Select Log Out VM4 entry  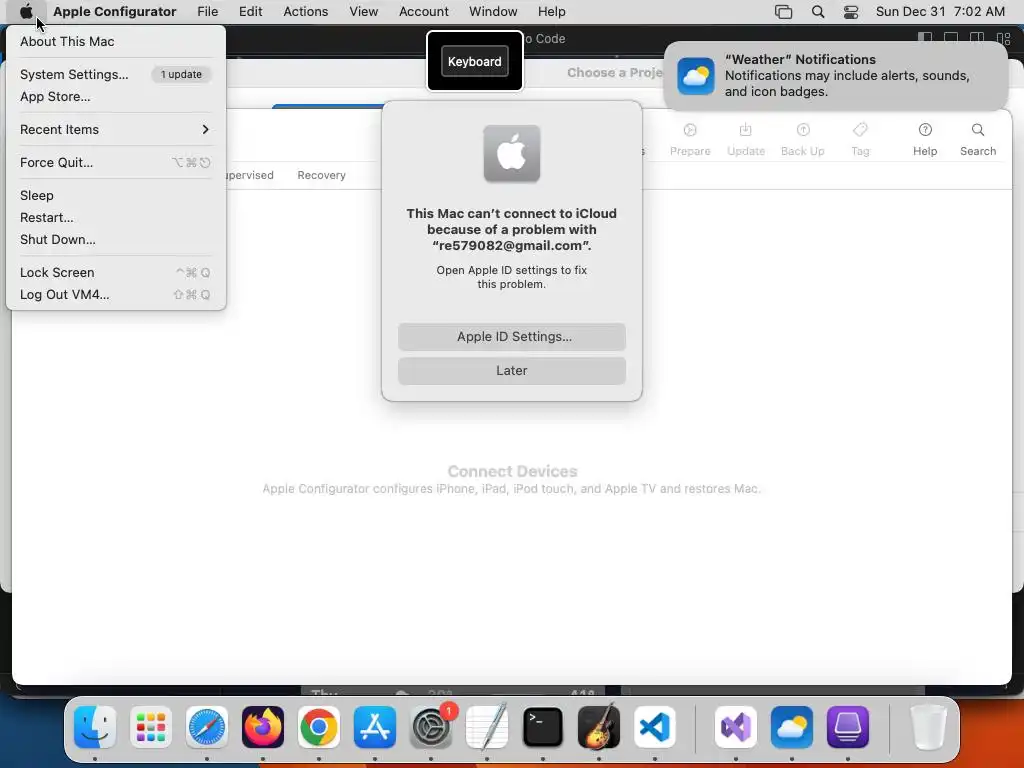pos(115,295)
